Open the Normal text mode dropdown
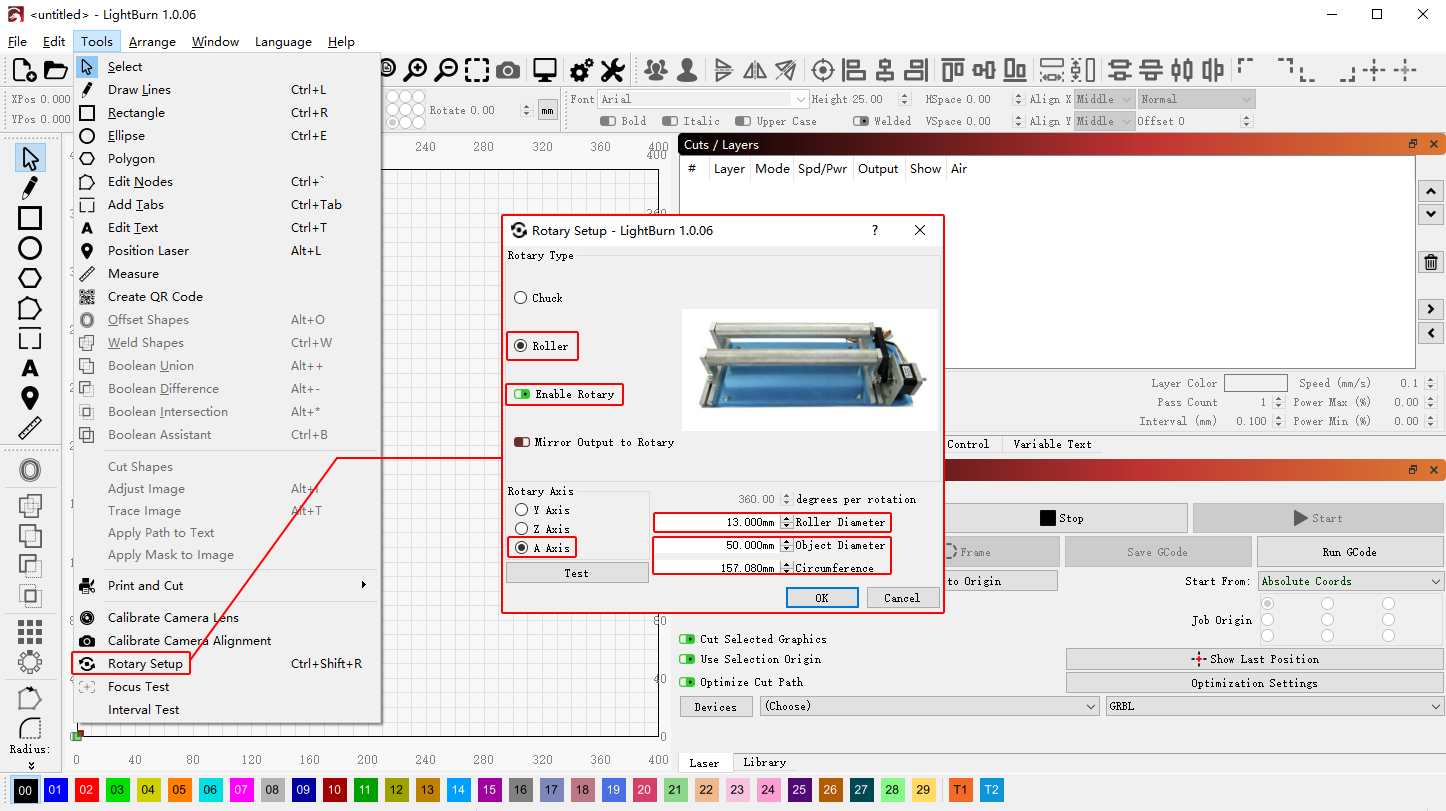This screenshot has height=811, width=1446. [1196, 99]
